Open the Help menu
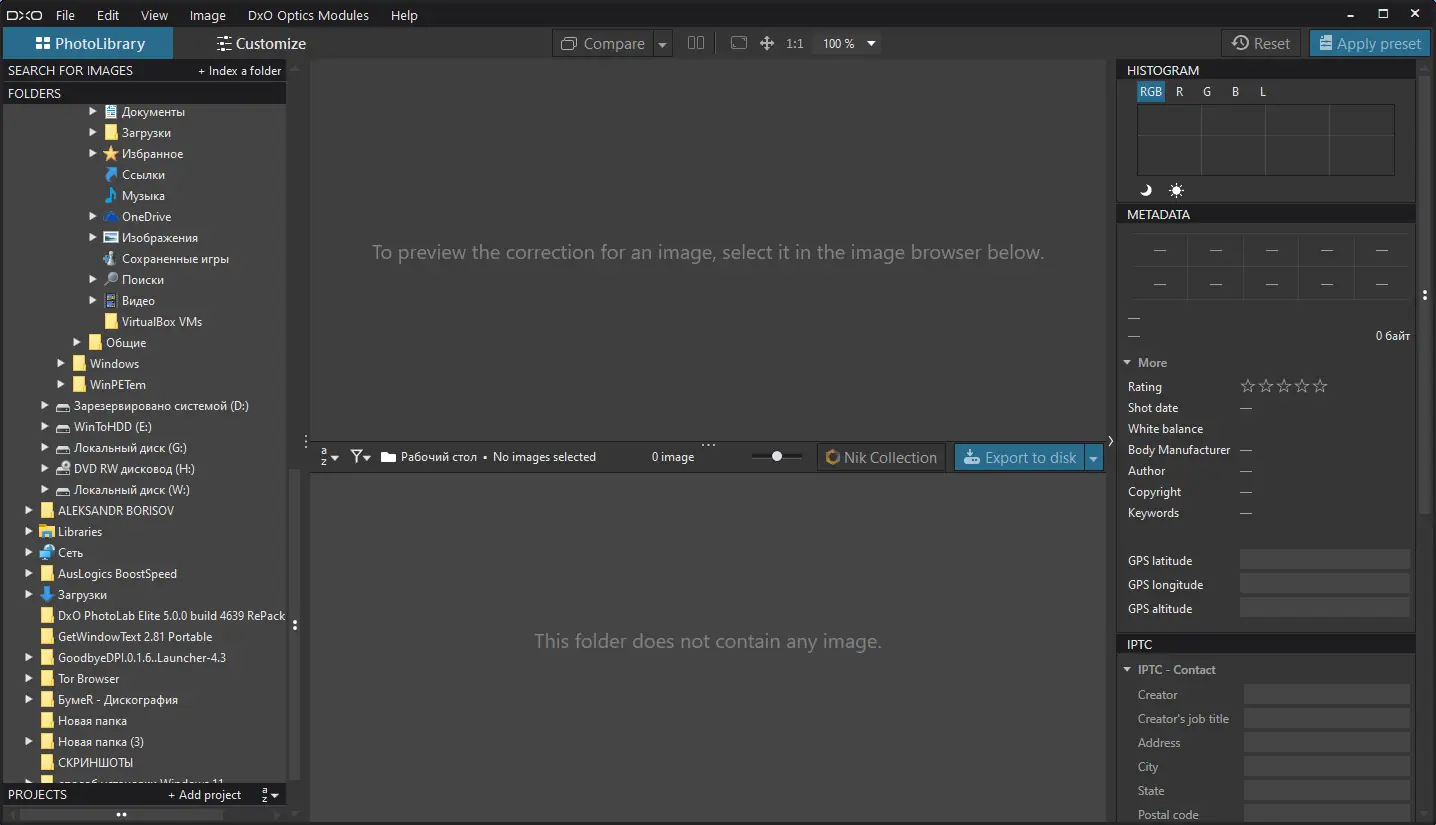Viewport: 1436px width, 825px height. click(404, 15)
